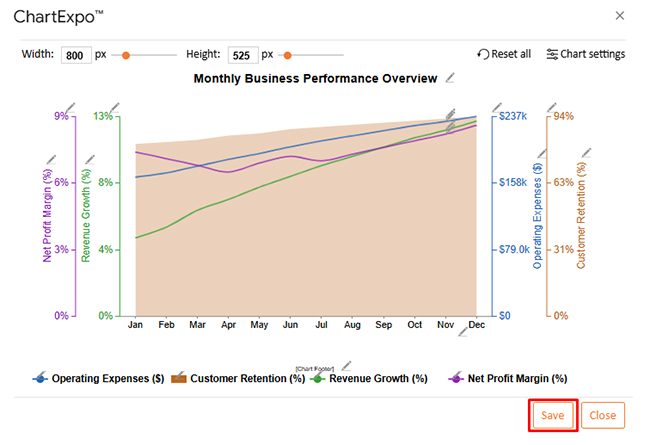Screen dimensions: 650x445
Task: Click the pencil above the 94% axis tick
Action: (549, 105)
